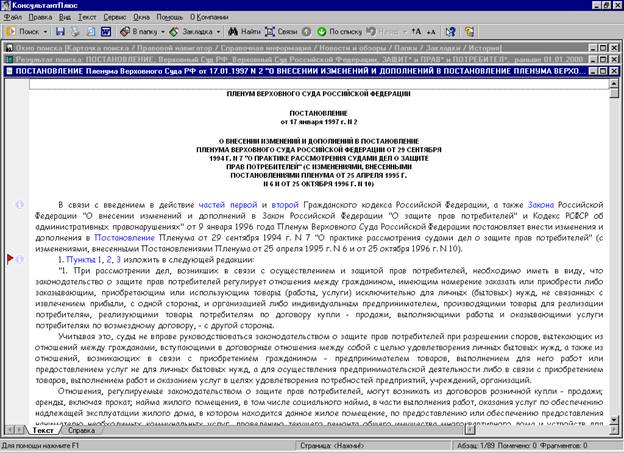Follow the Пункты 1 link
The width and height of the screenshot is (624, 453).
(x=84, y=260)
